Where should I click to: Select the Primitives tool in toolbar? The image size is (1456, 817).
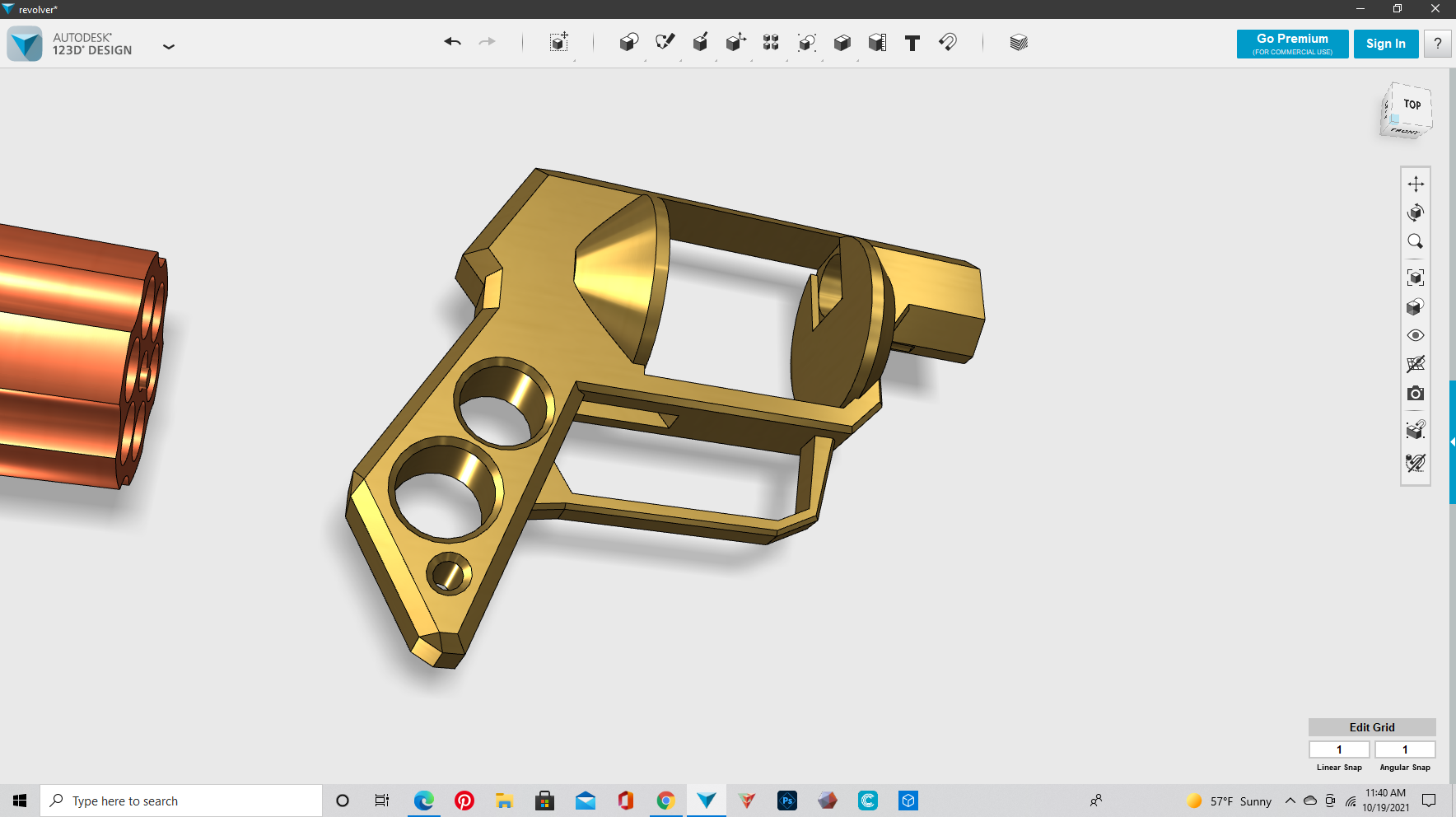(628, 43)
